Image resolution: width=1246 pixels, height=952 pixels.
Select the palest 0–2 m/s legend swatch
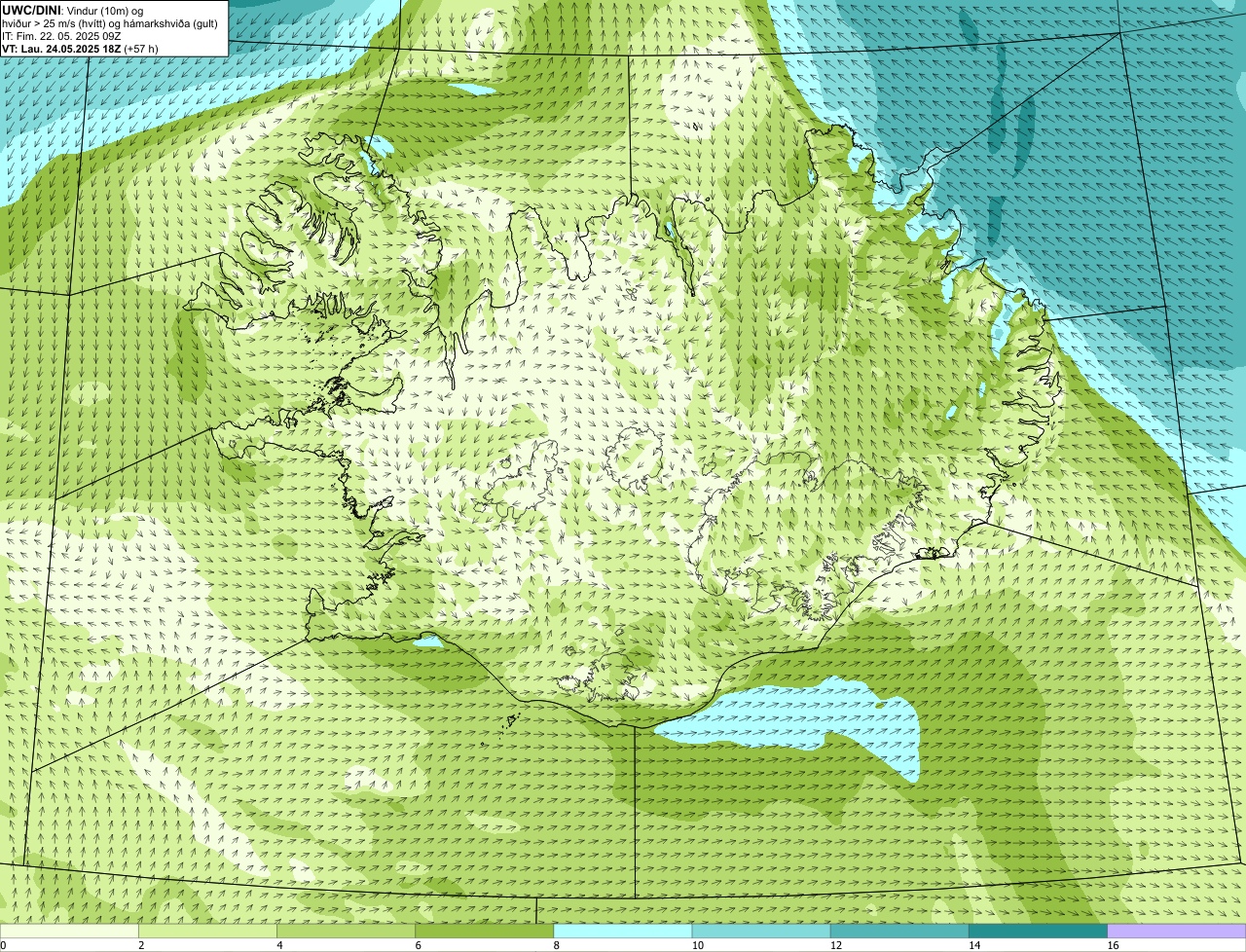click(x=69, y=932)
